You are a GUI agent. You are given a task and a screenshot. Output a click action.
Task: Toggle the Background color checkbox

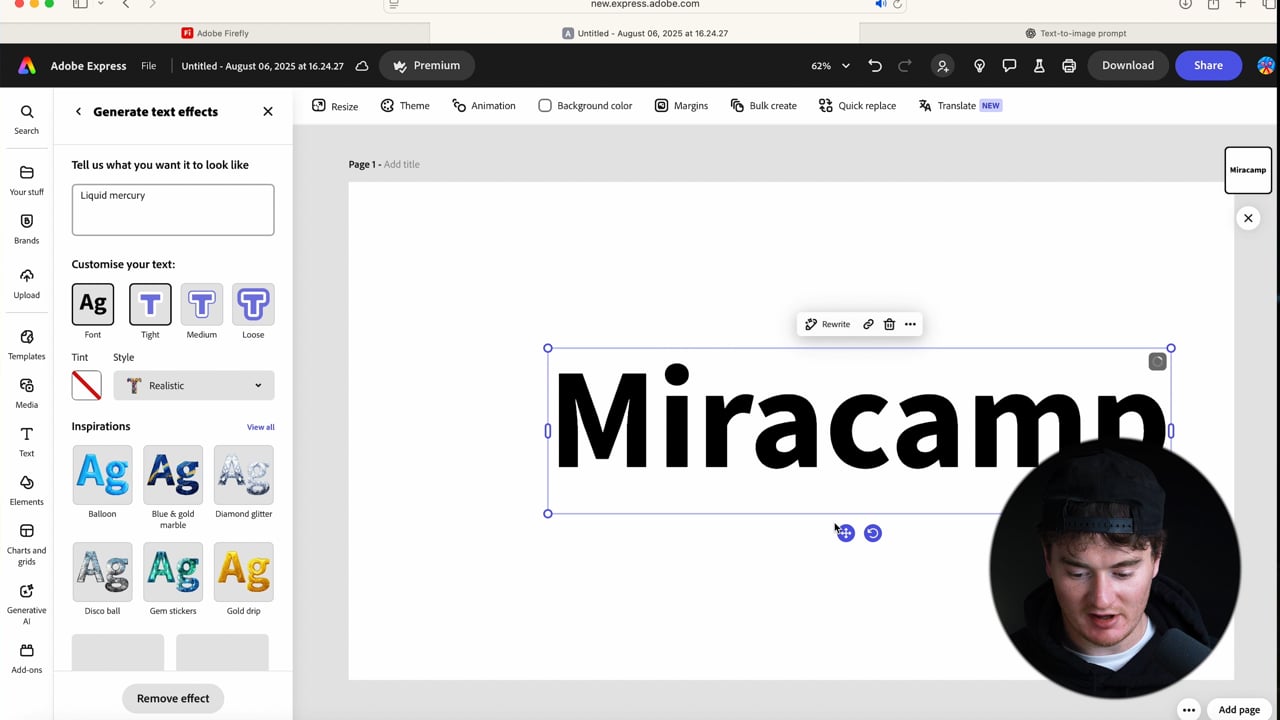pos(545,106)
